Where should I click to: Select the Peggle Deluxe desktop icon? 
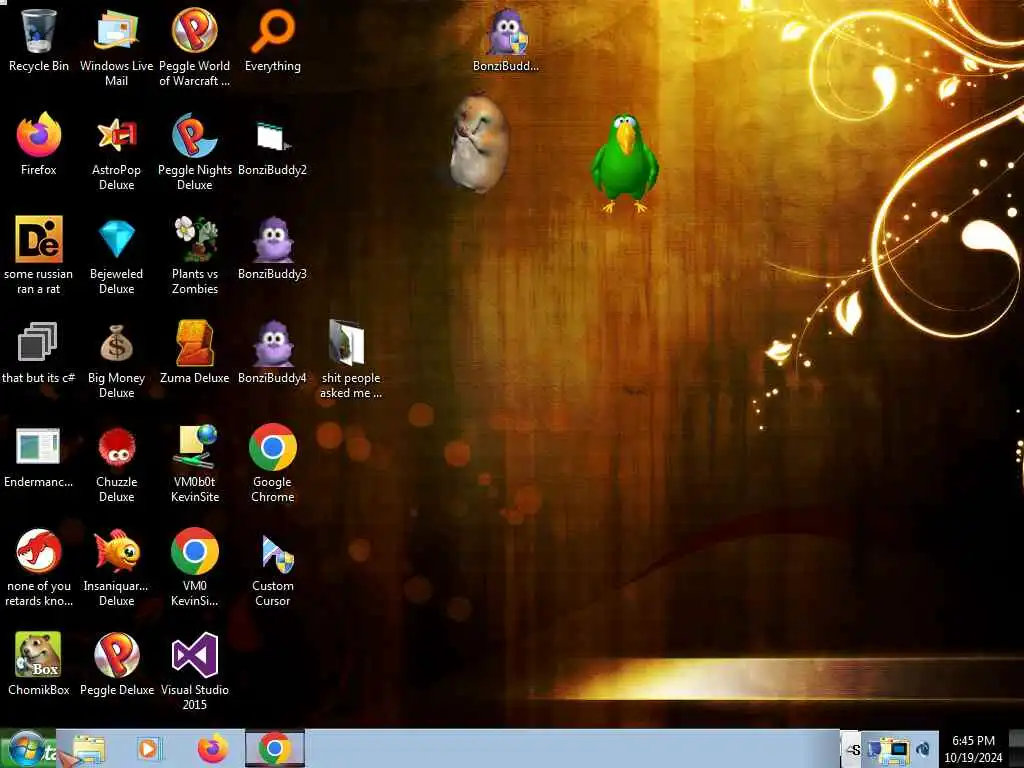pyautogui.click(x=116, y=664)
